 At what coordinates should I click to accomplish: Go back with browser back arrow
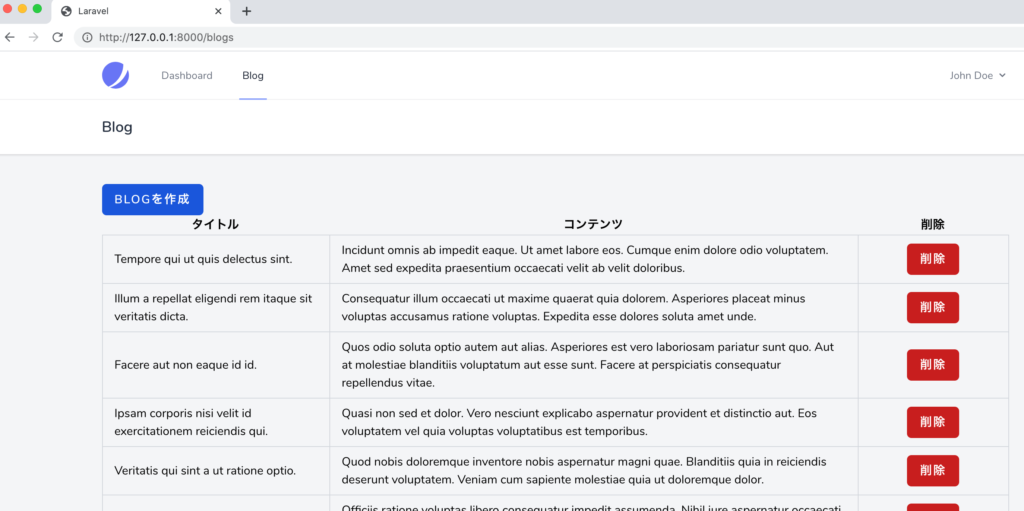coord(9,37)
